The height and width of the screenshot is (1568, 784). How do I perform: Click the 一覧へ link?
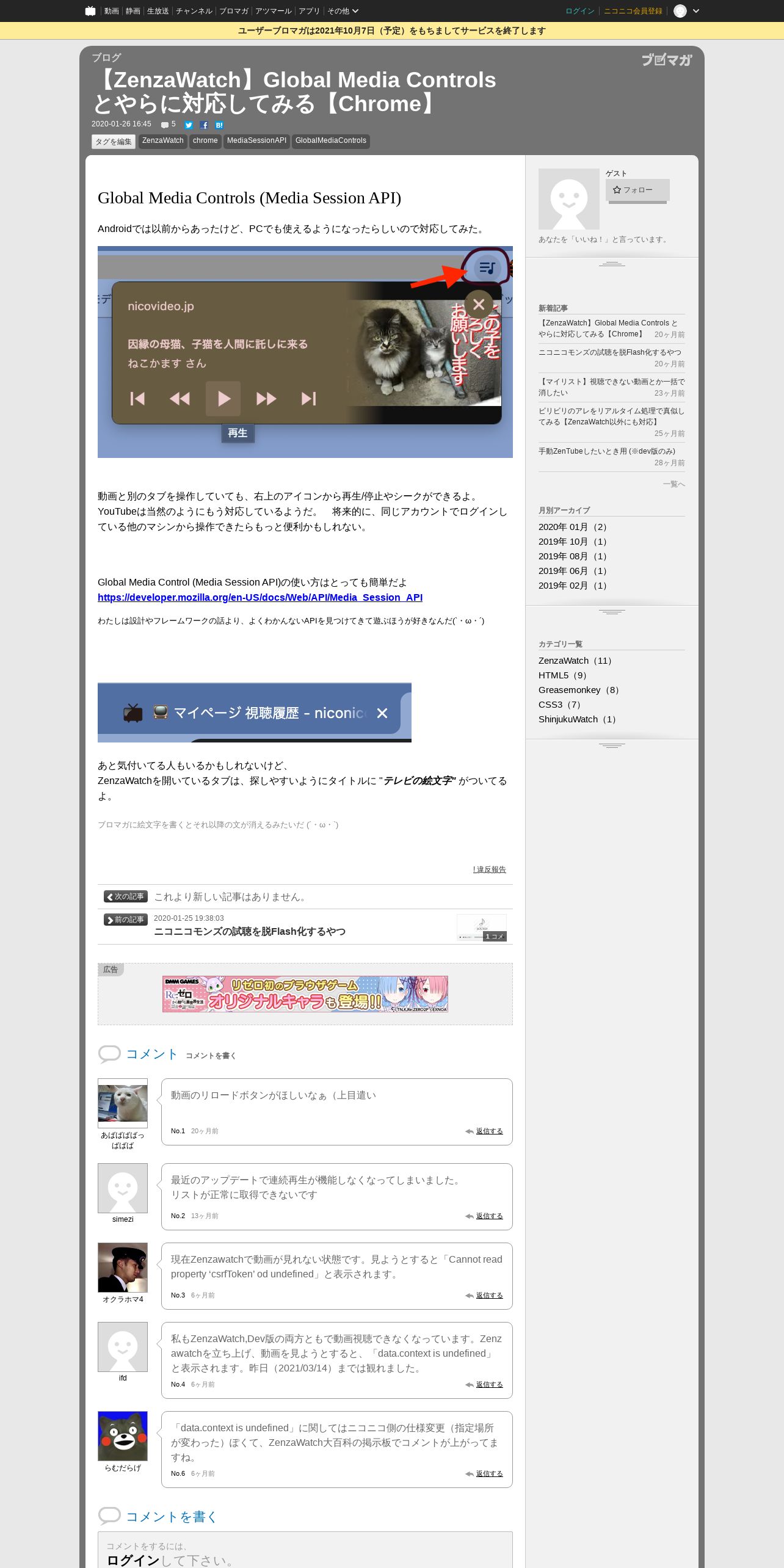[x=674, y=484]
